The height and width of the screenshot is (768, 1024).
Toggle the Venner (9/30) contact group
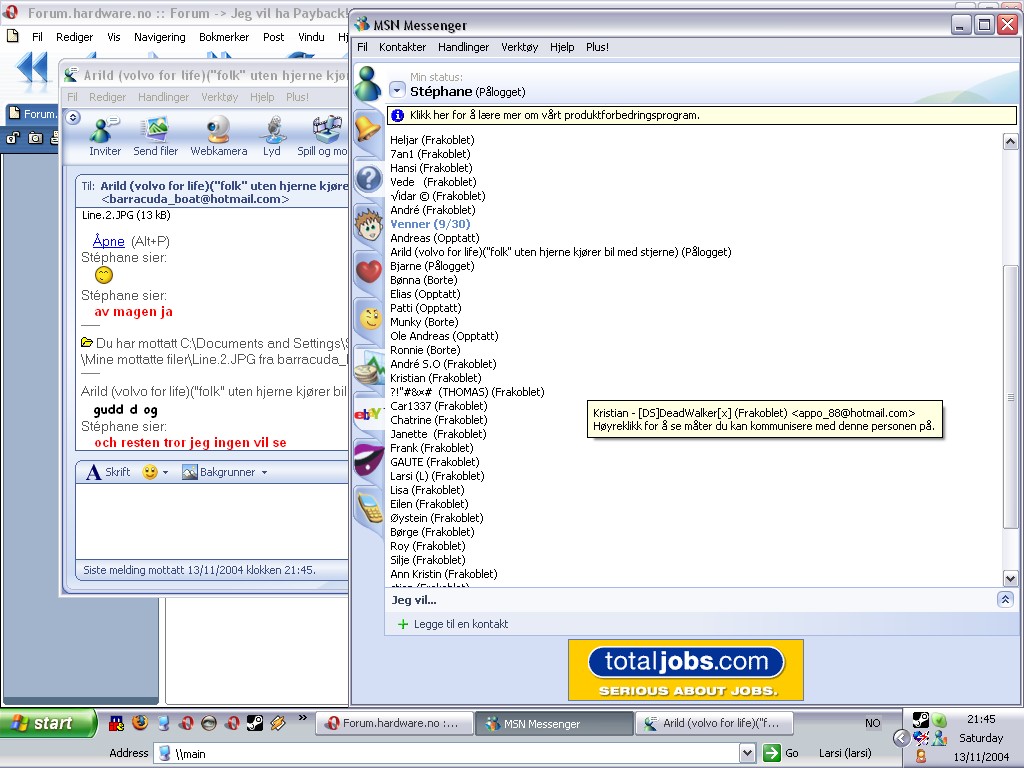430,224
